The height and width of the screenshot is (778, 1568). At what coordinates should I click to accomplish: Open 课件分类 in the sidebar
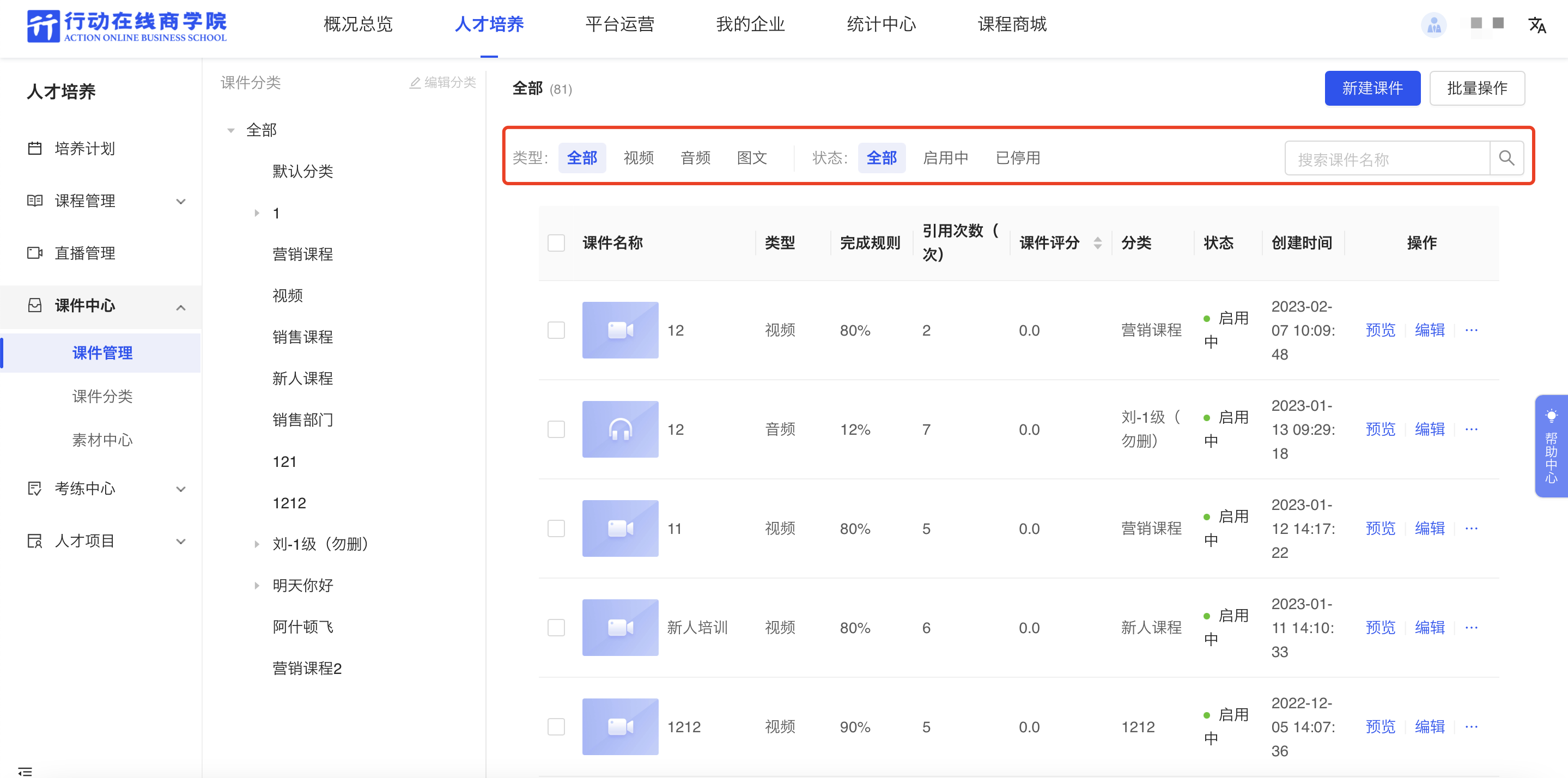tap(102, 396)
